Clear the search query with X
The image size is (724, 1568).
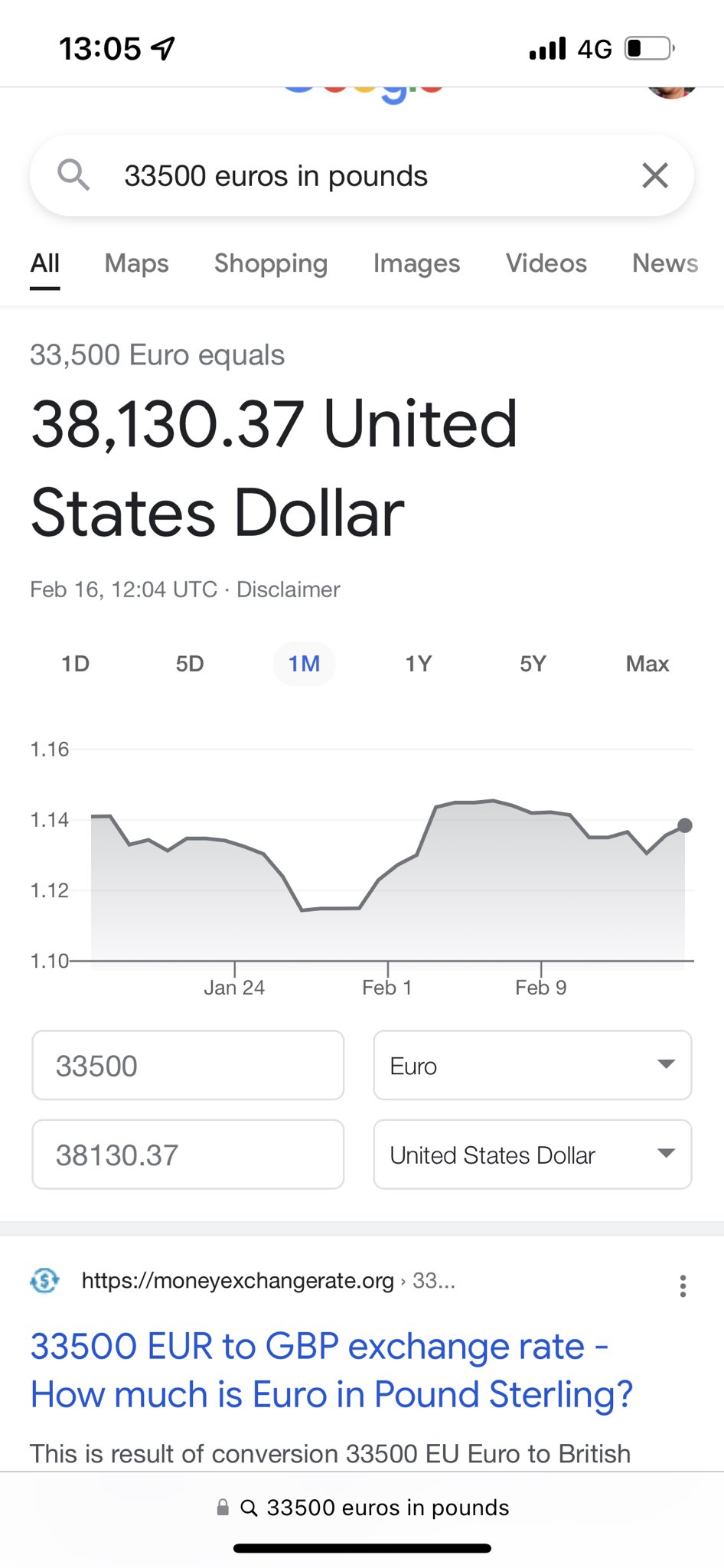[x=655, y=175]
